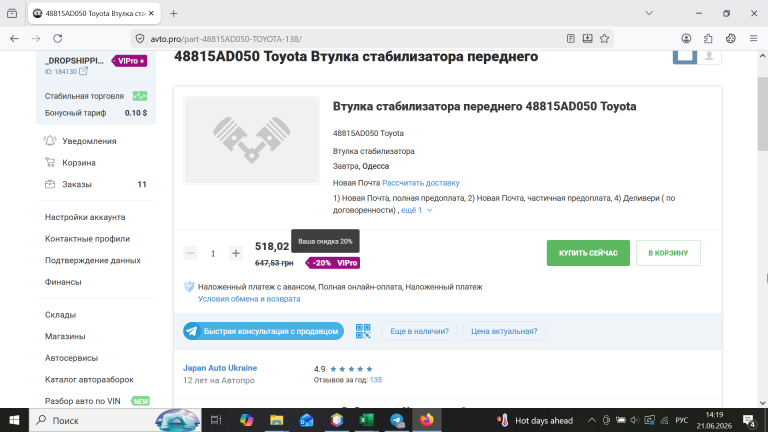
Task: Open Магазины section
Action: pos(65,336)
